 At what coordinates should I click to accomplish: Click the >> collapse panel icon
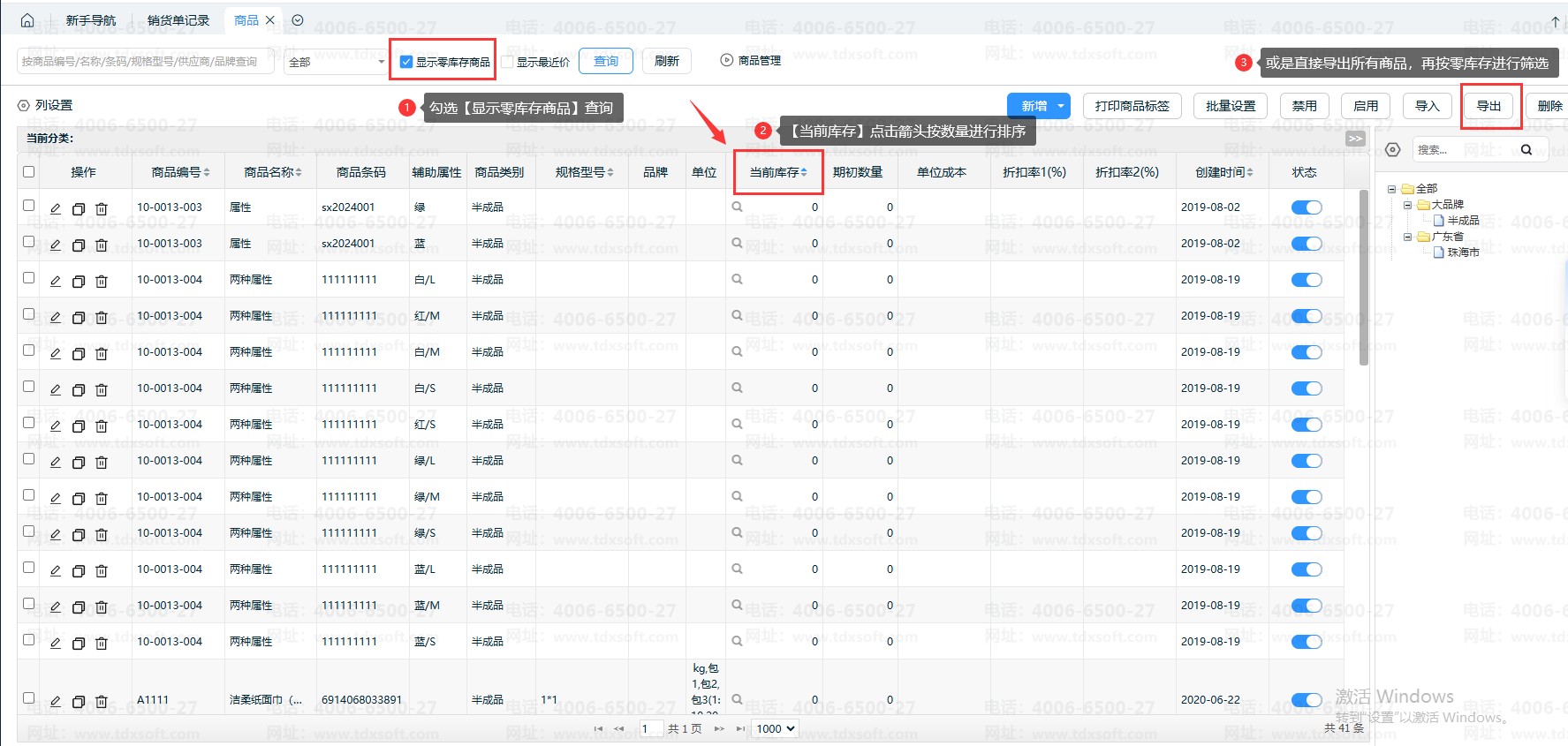[1355, 139]
